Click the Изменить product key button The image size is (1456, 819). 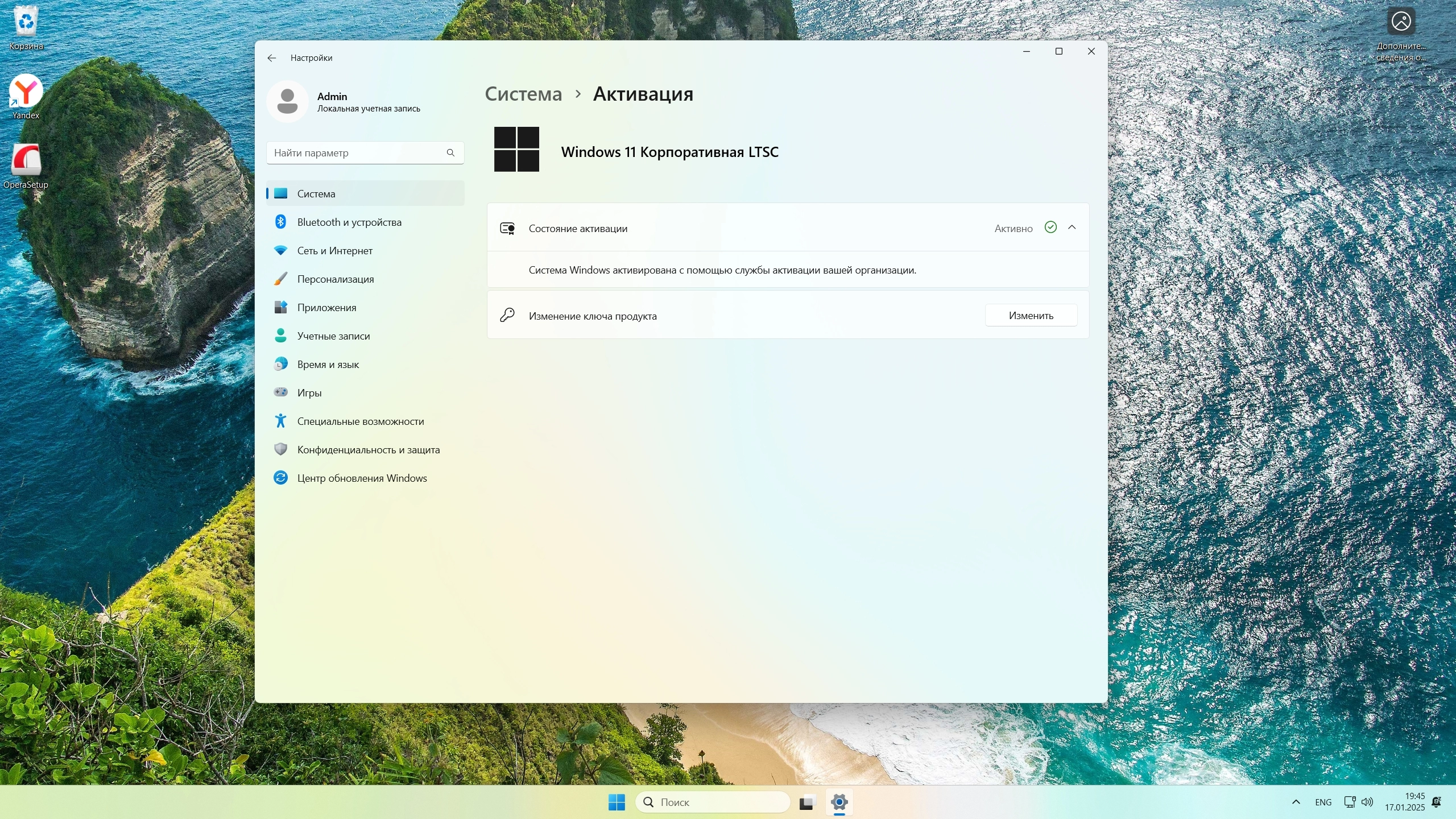pos(1031,316)
